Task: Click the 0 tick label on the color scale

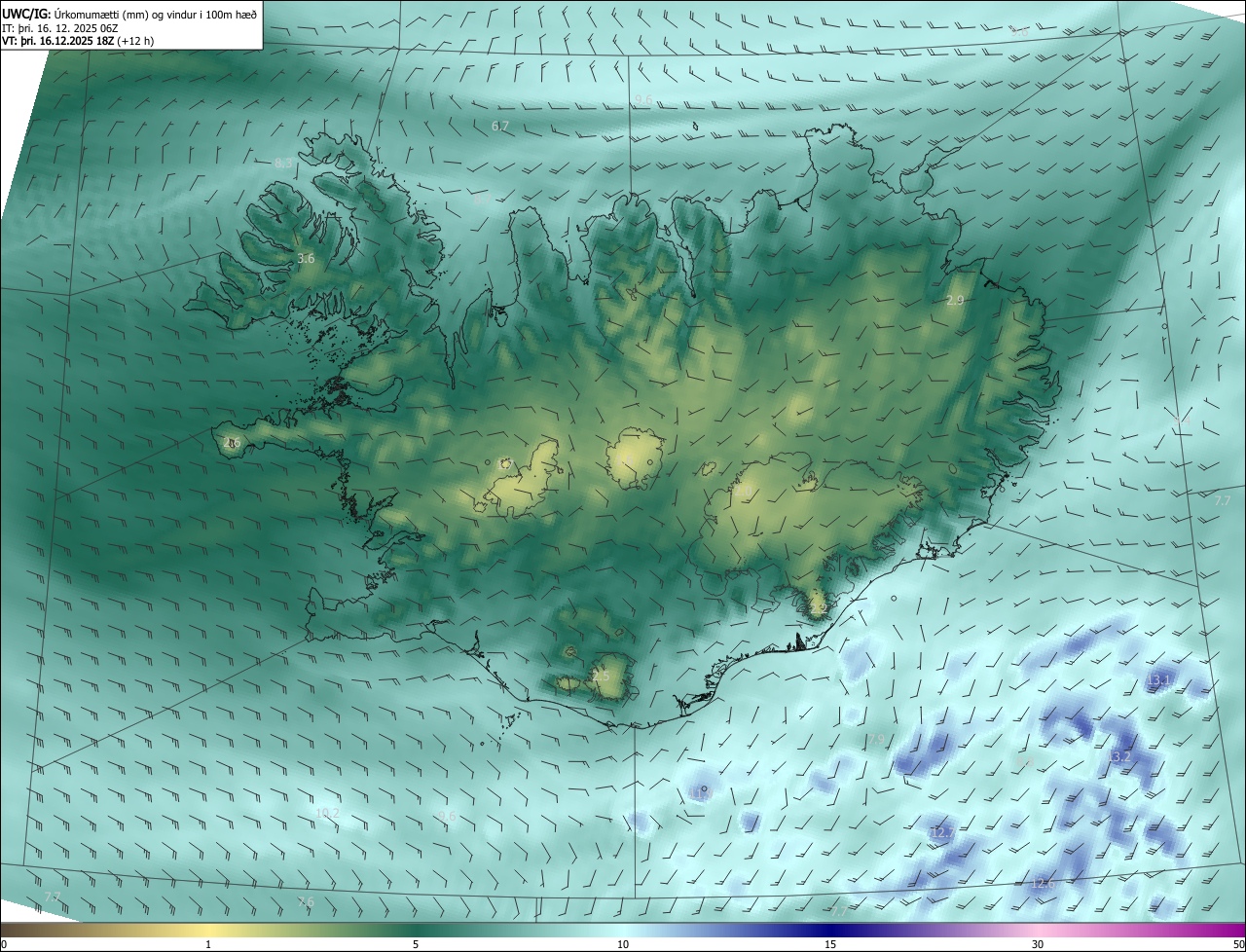Action: [4, 945]
